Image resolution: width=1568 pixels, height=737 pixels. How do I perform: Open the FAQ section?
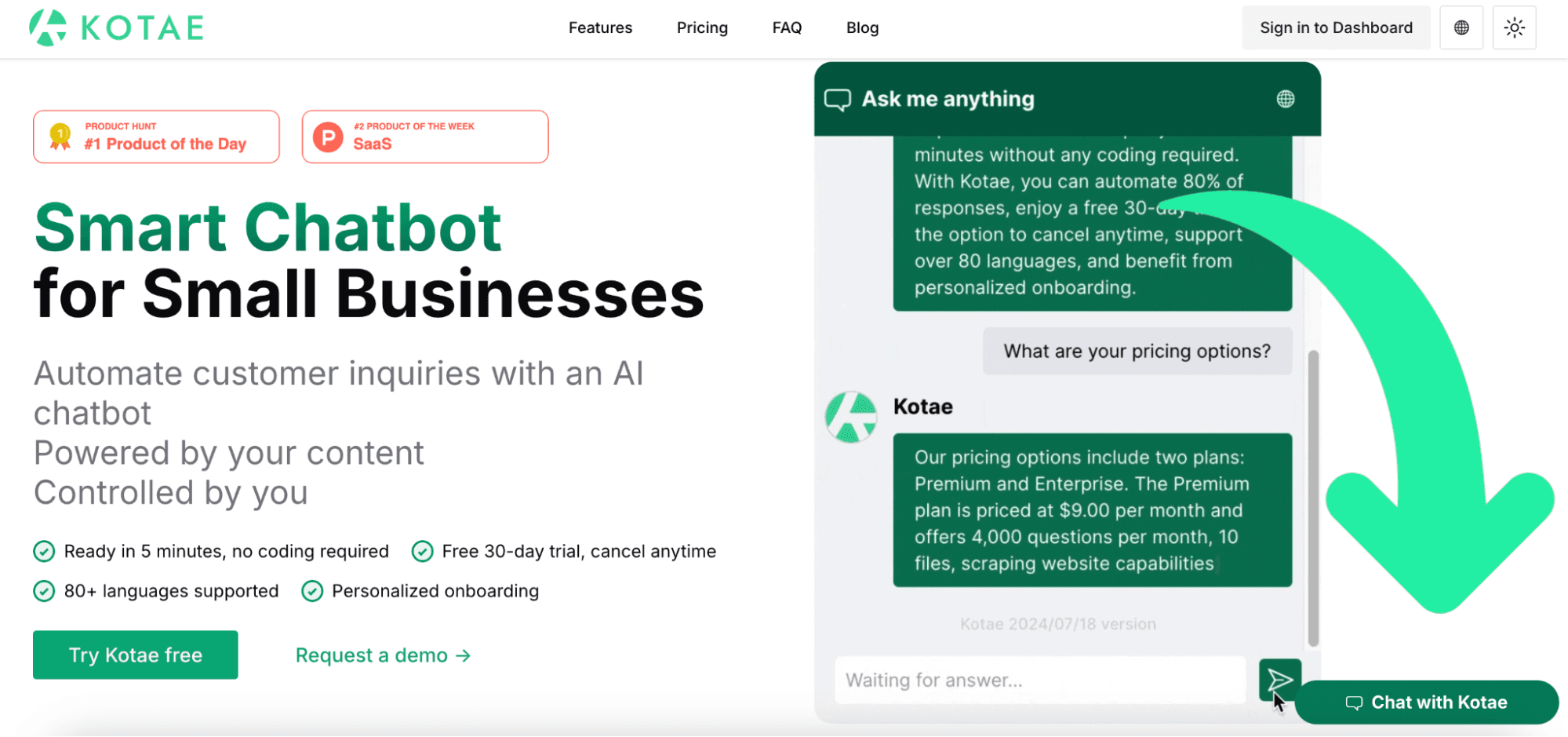pyautogui.click(x=787, y=27)
